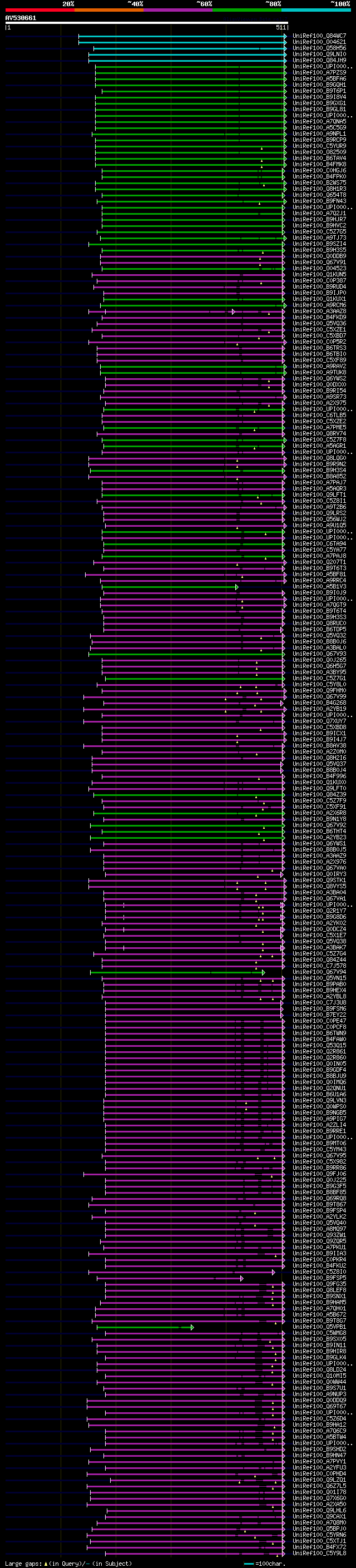Select the UniRef100_Q9CAX1 label
356x1568 pixels.
point(319,1516)
